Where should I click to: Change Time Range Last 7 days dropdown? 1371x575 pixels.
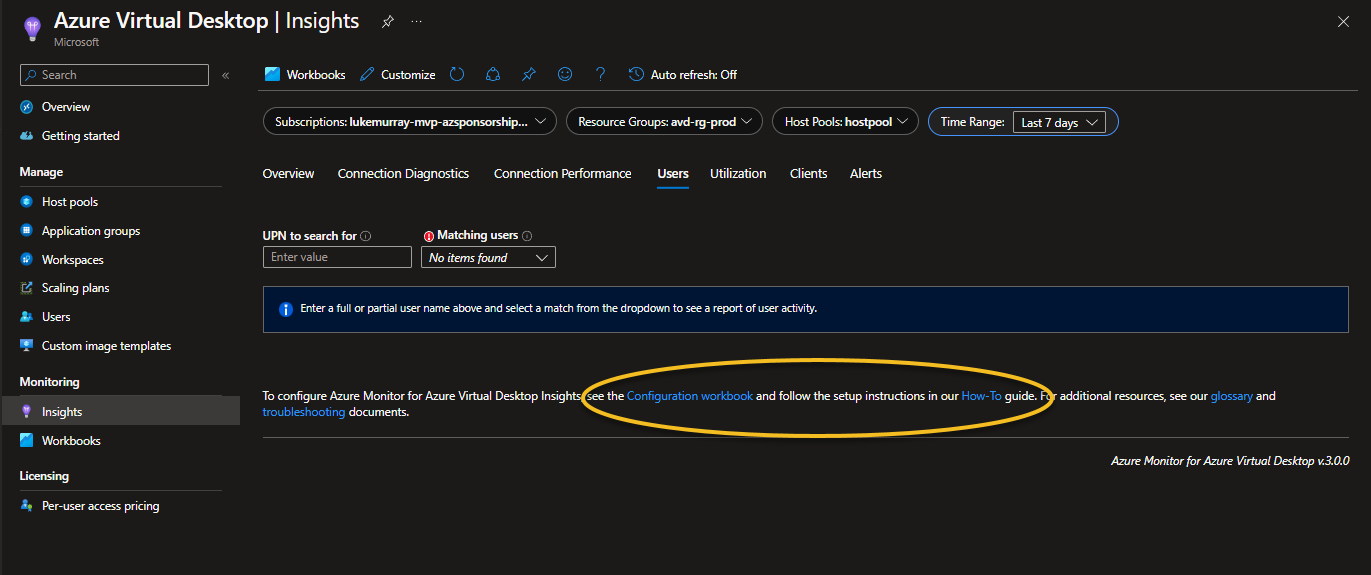coord(1059,122)
